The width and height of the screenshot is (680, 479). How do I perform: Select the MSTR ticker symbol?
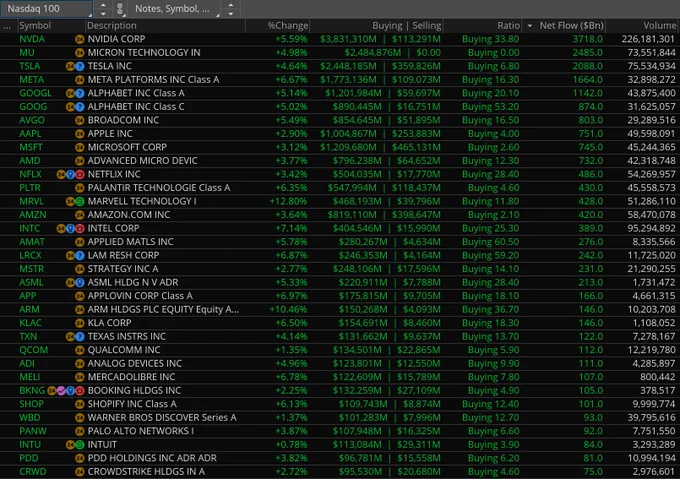coord(32,269)
